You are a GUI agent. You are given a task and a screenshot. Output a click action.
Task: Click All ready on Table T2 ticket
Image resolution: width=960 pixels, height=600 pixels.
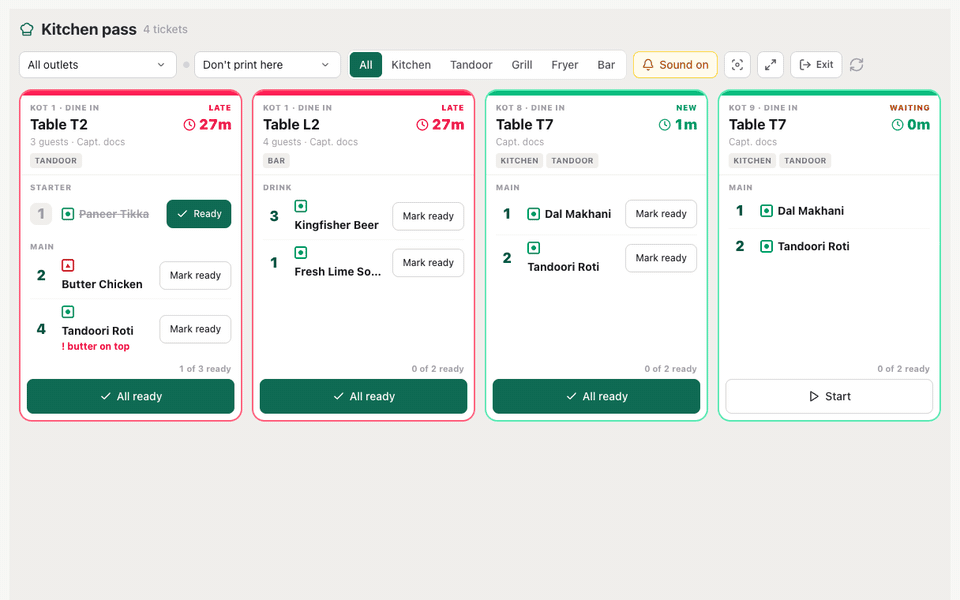[130, 396]
